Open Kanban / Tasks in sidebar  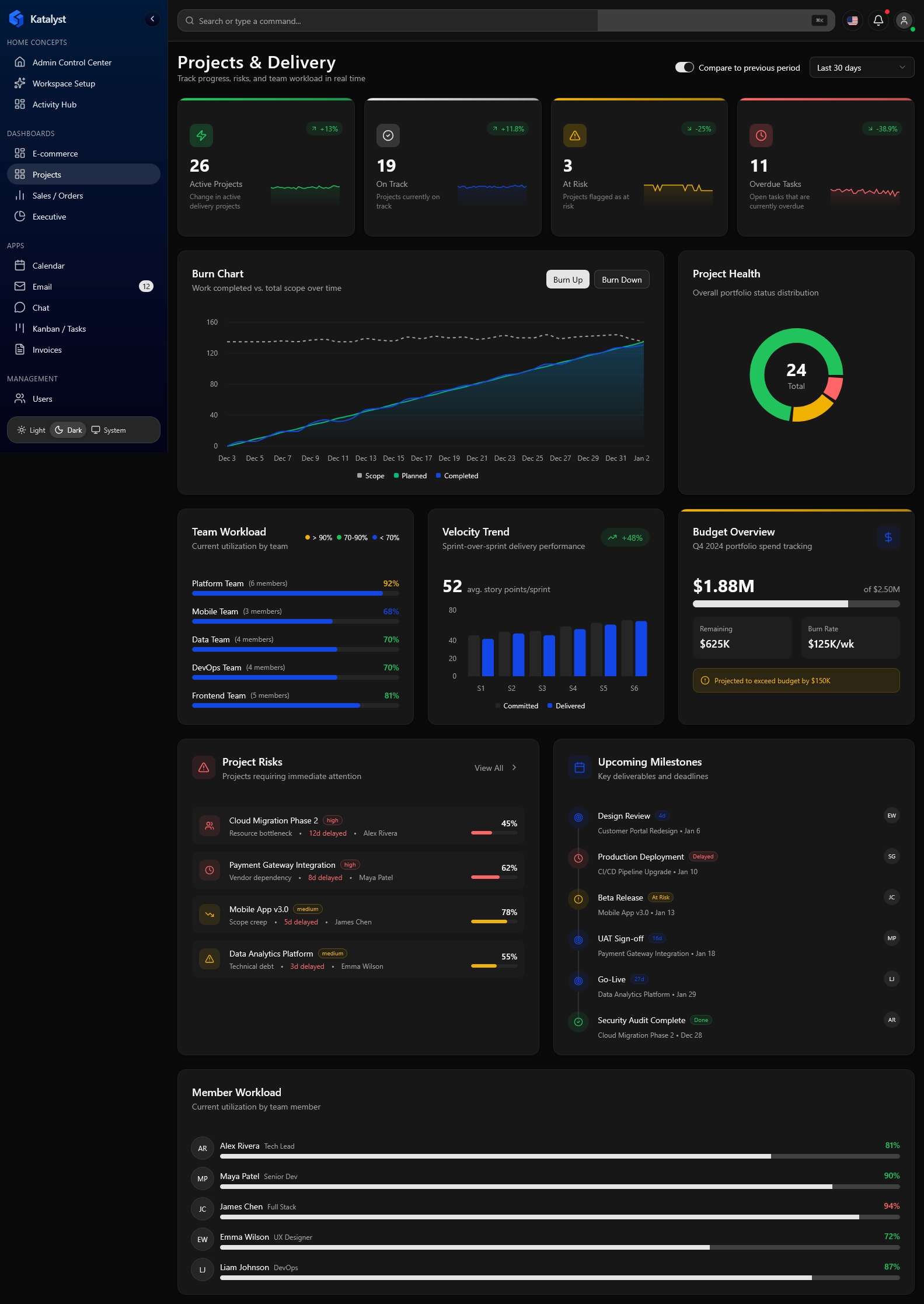click(x=59, y=329)
